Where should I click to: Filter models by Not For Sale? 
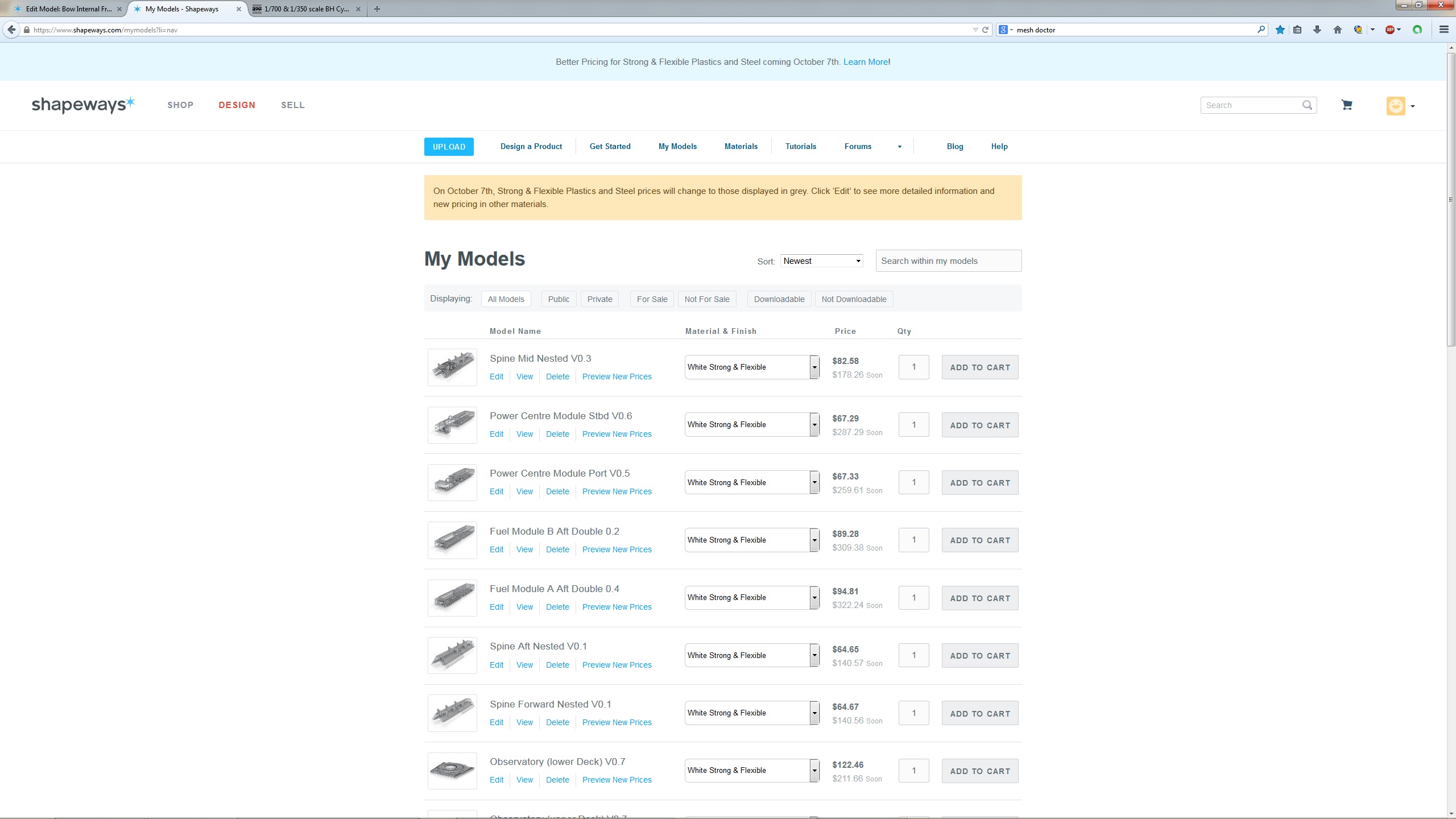click(x=707, y=299)
